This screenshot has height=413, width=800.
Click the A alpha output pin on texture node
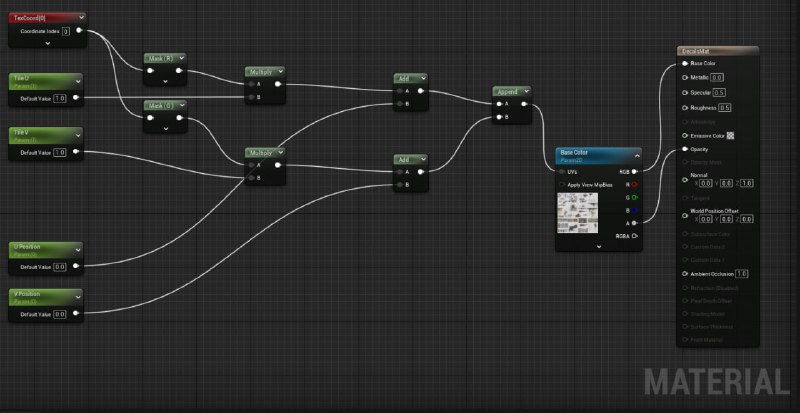coord(634,223)
